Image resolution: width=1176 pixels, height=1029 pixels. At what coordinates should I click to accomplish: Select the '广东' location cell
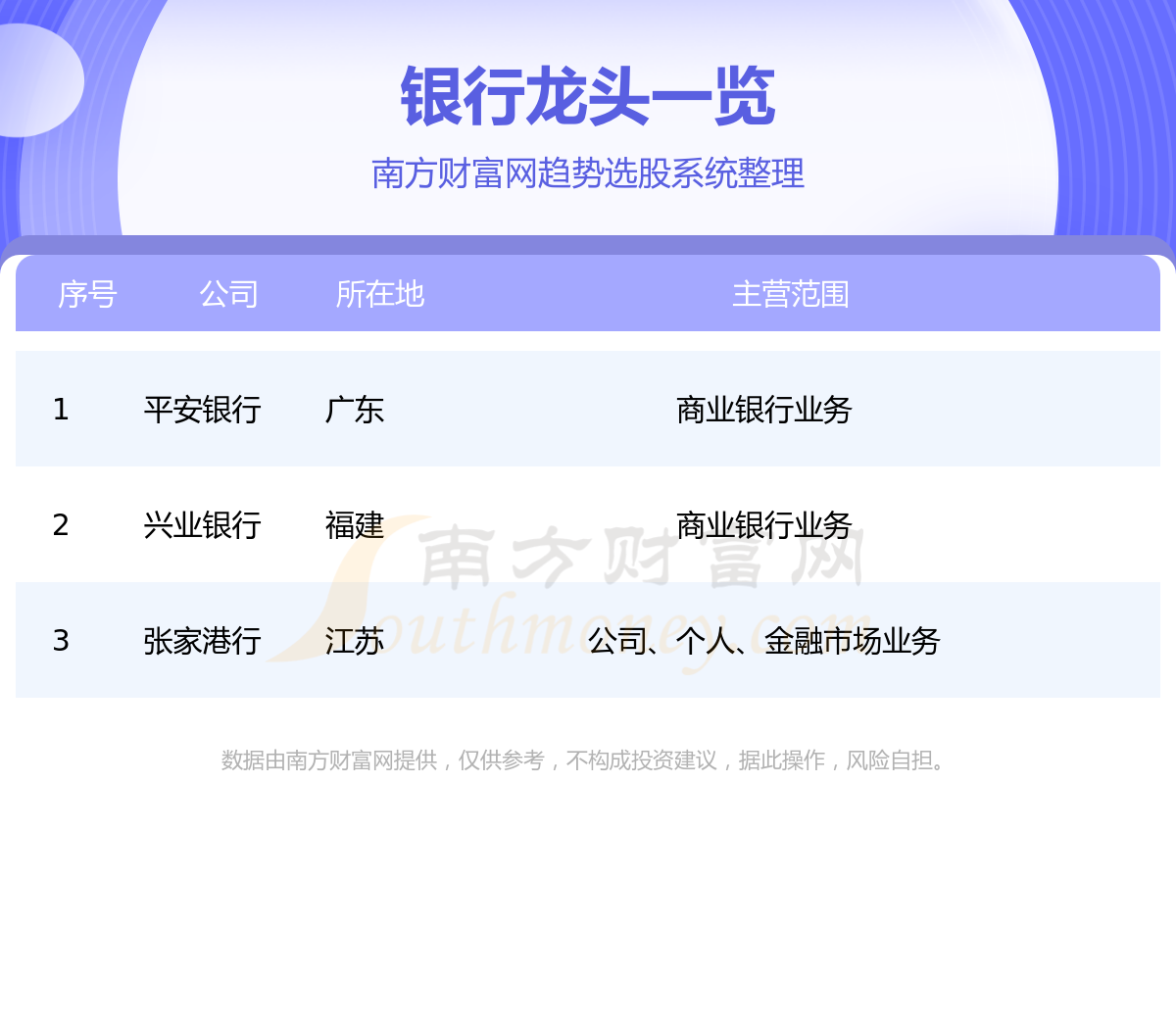(x=354, y=410)
